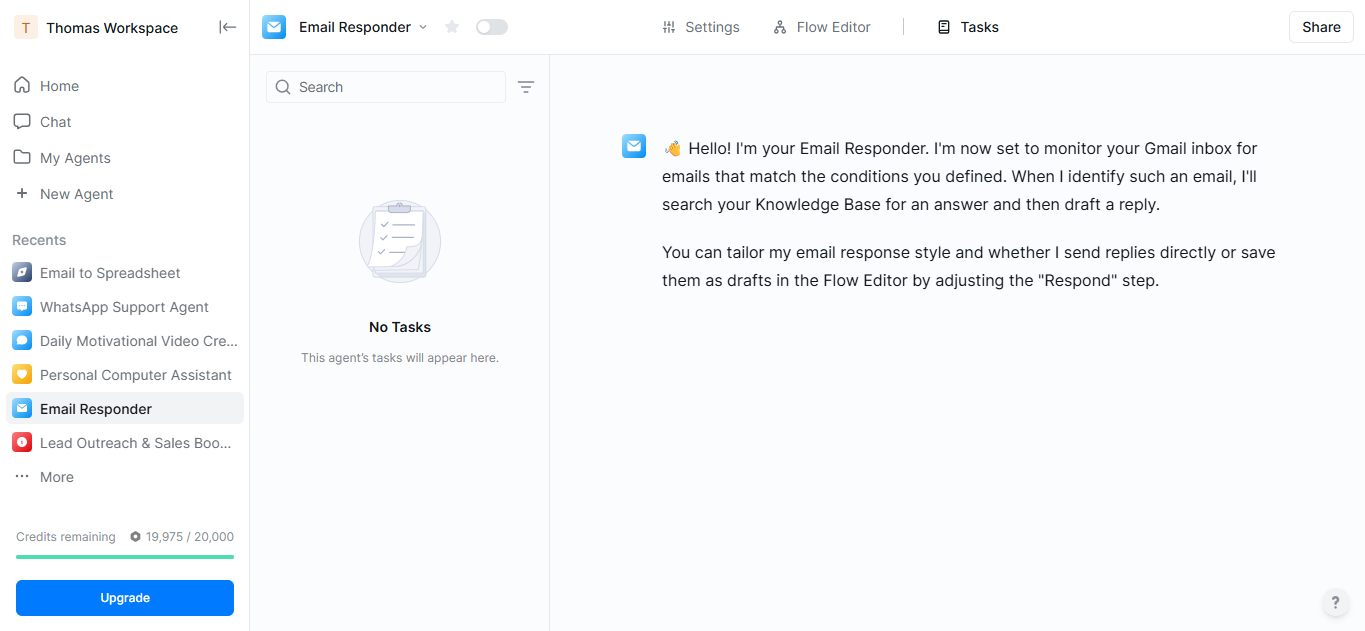Switch to the Settings tab
This screenshot has height=631, width=1365.
pos(701,27)
